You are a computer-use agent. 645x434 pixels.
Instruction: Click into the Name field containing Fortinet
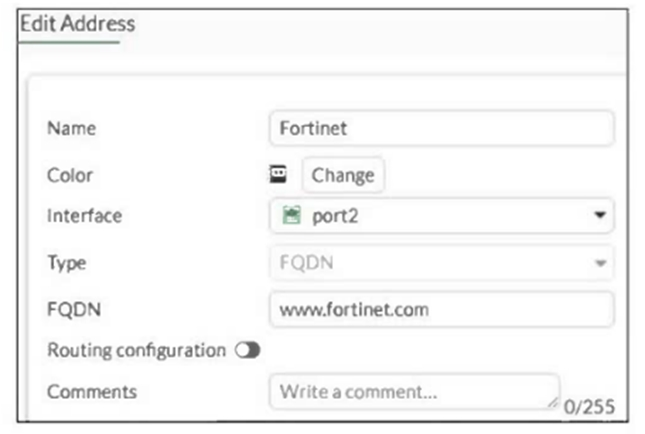click(x=440, y=128)
